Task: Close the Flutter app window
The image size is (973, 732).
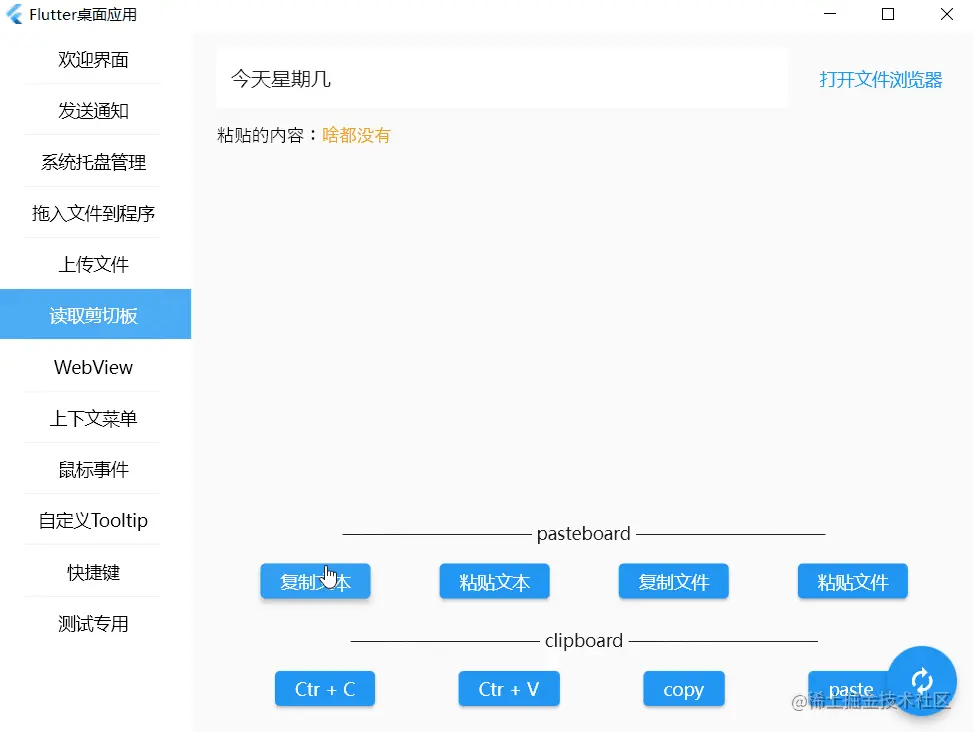Action: pos(946,14)
